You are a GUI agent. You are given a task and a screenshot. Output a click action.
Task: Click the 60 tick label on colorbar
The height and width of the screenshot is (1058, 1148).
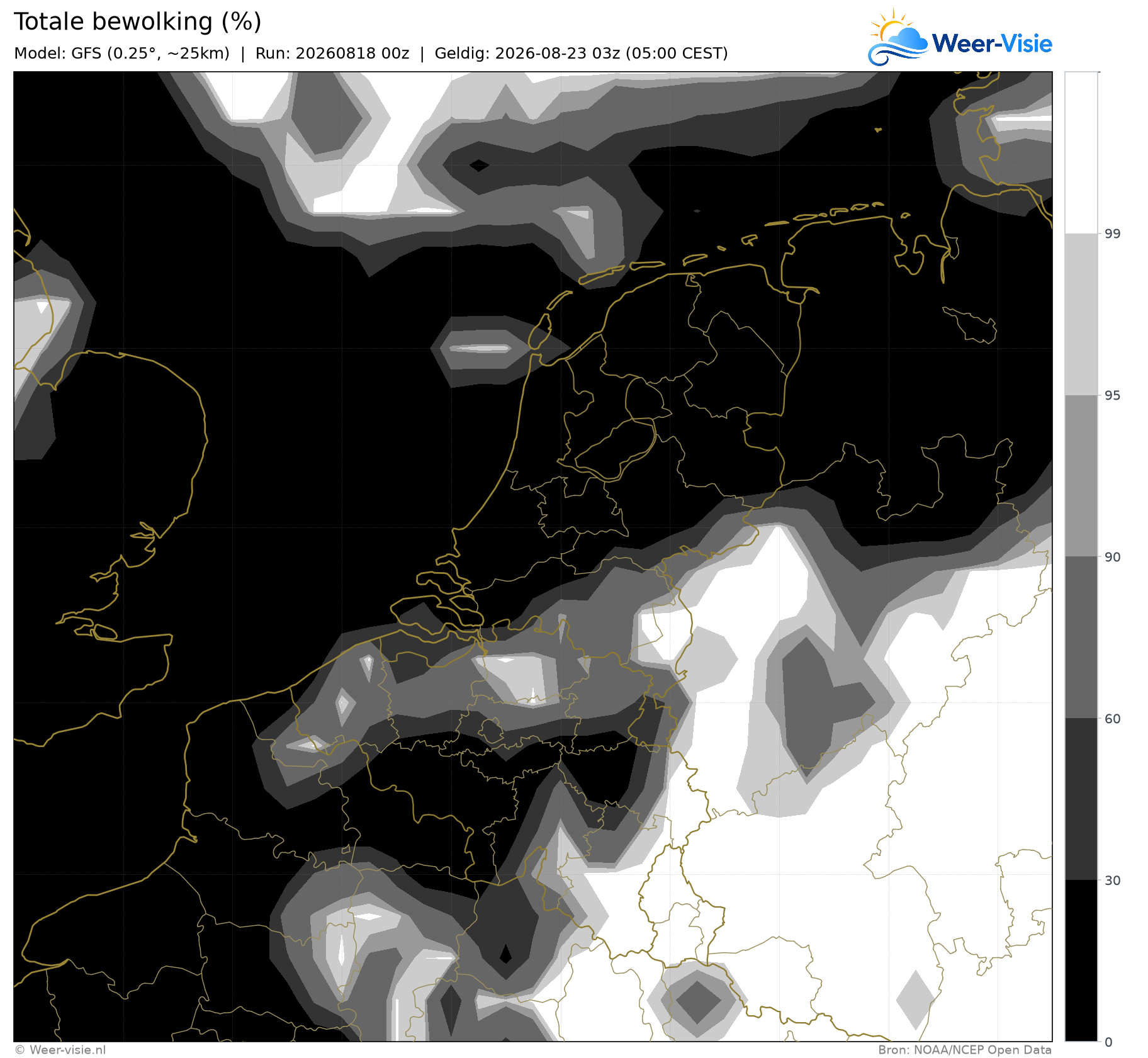[x=1113, y=719]
